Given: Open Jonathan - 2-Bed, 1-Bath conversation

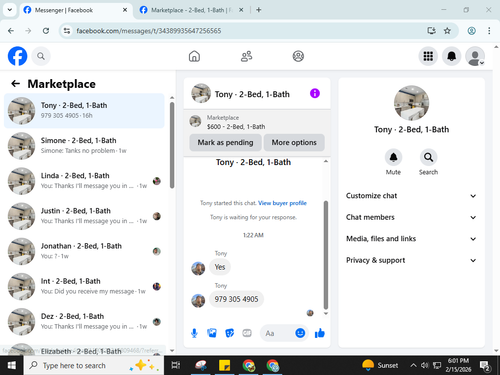Looking at the screenshot, I should coord(84,251).
